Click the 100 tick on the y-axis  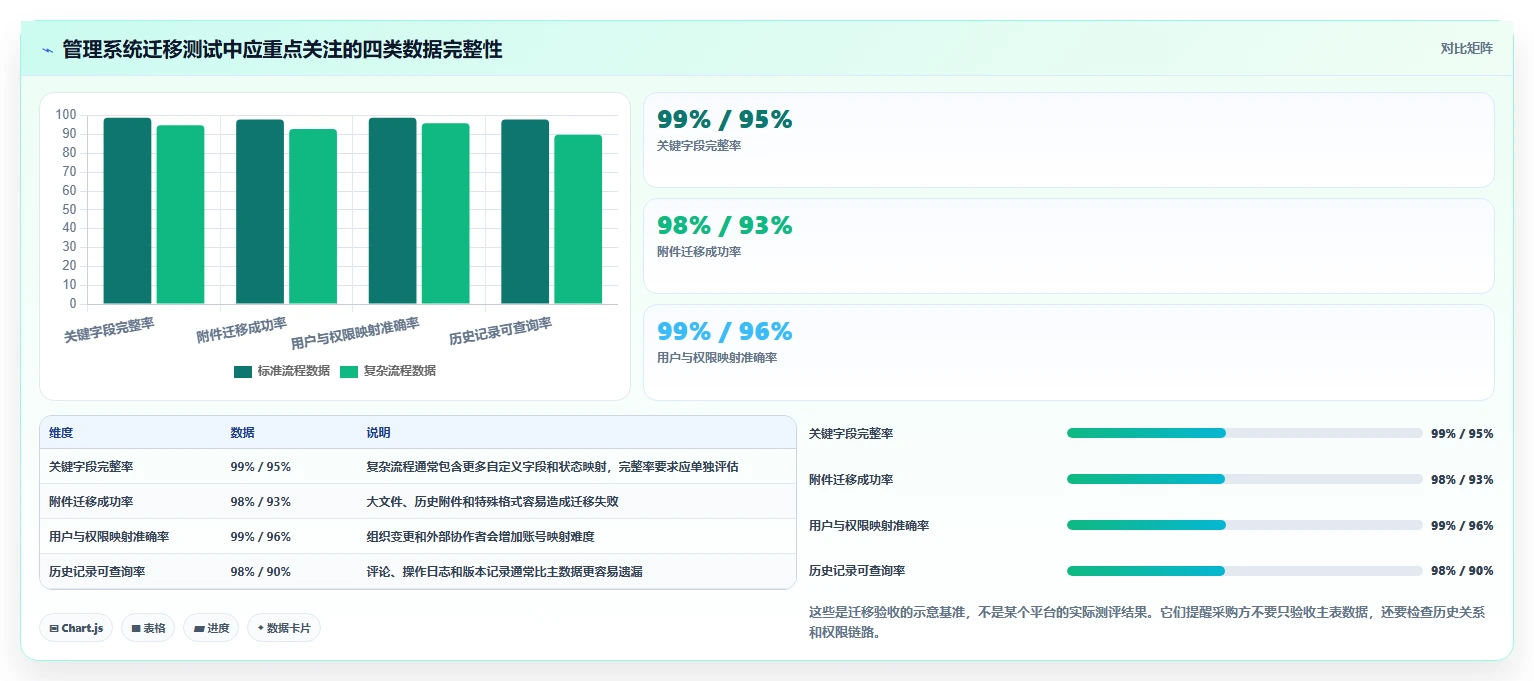(66, 115)
